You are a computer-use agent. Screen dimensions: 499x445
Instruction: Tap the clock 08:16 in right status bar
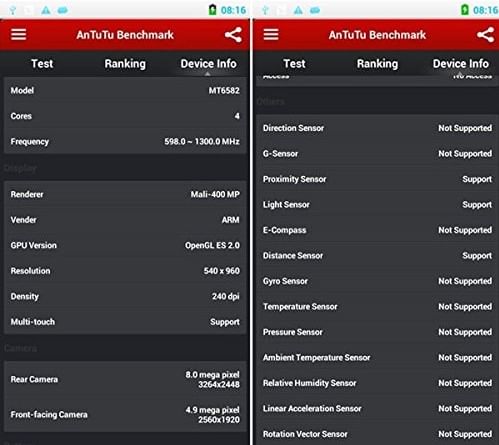click(x=486, y=10)
